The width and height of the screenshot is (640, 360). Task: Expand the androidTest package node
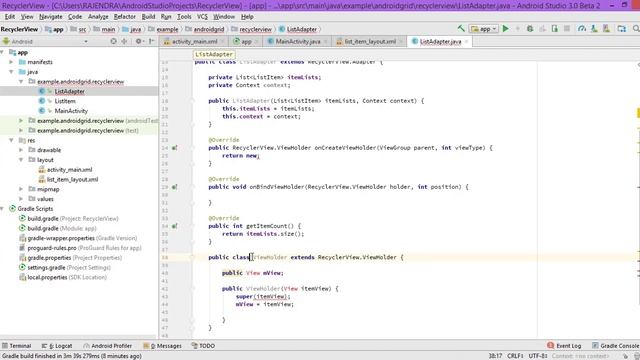click(x=21, y=121)
